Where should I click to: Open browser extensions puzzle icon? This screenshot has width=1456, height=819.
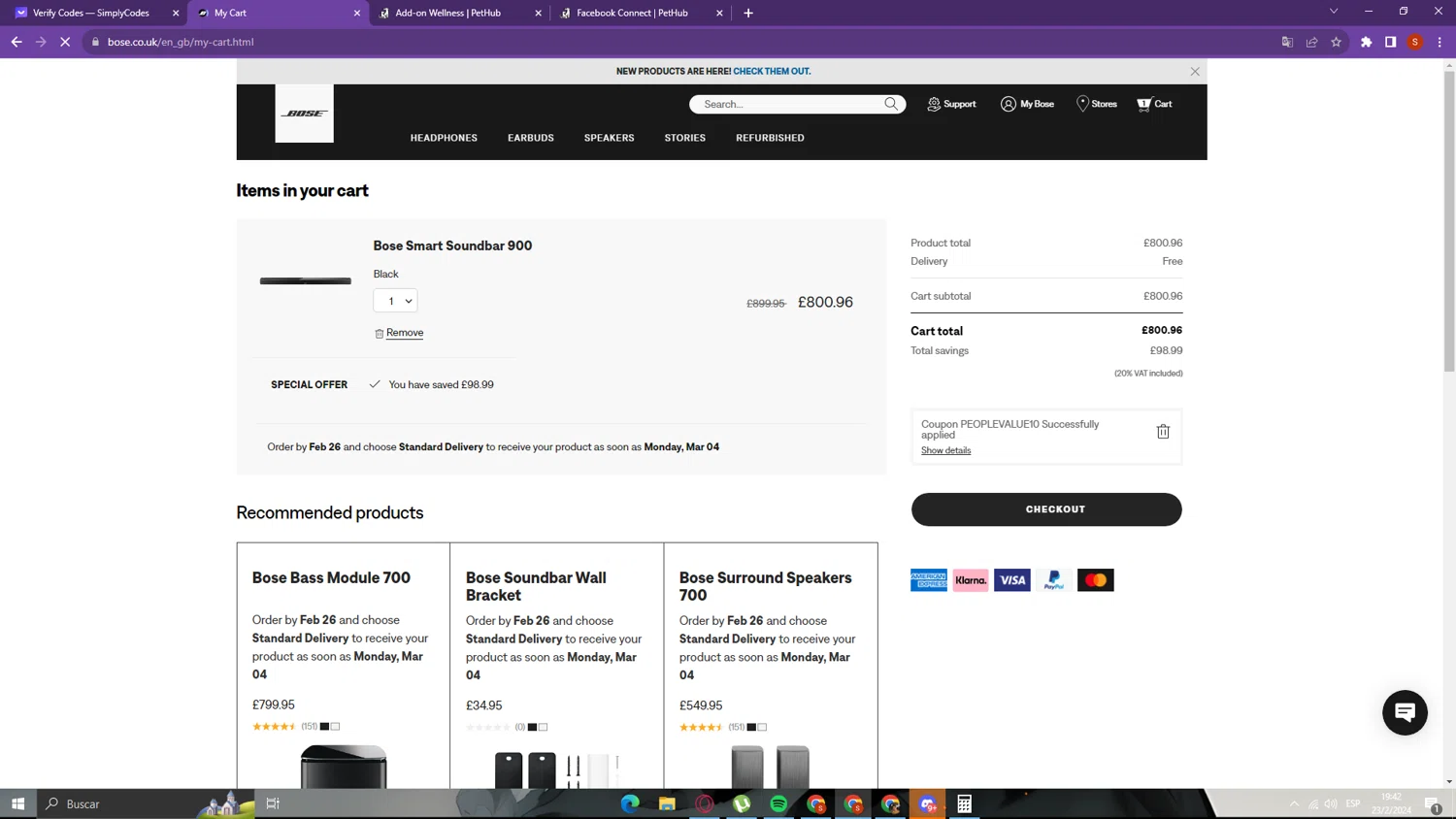click(1367, 42)
